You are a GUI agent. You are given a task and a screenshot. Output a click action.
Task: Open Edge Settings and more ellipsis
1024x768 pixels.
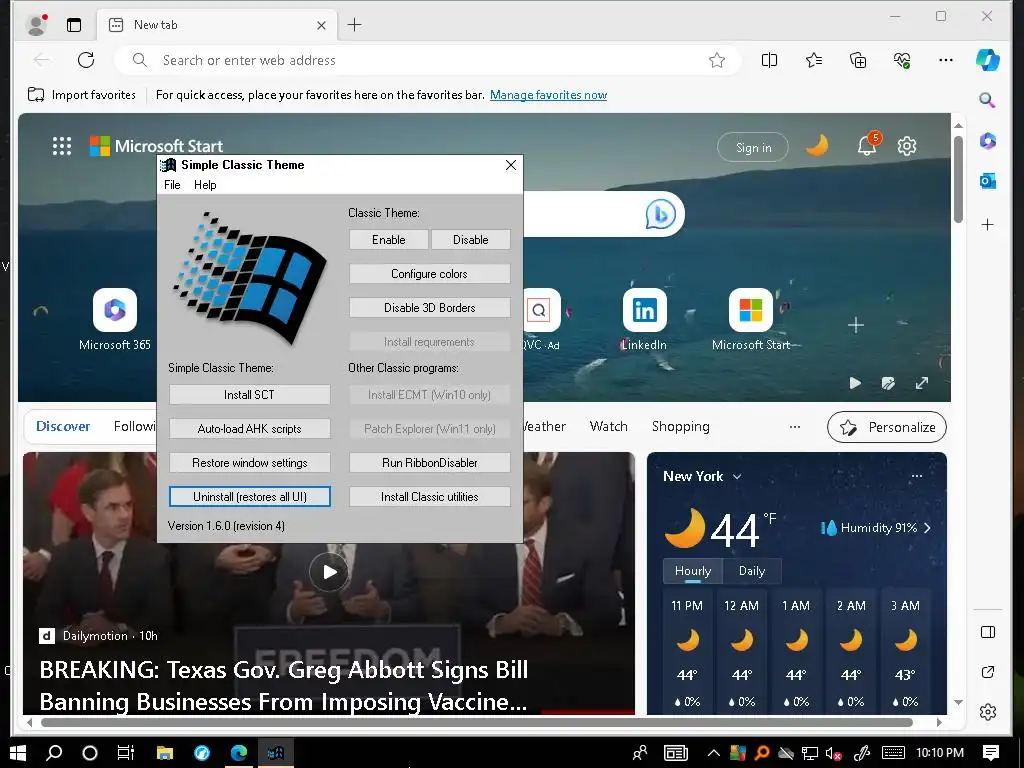coord(946,60)
